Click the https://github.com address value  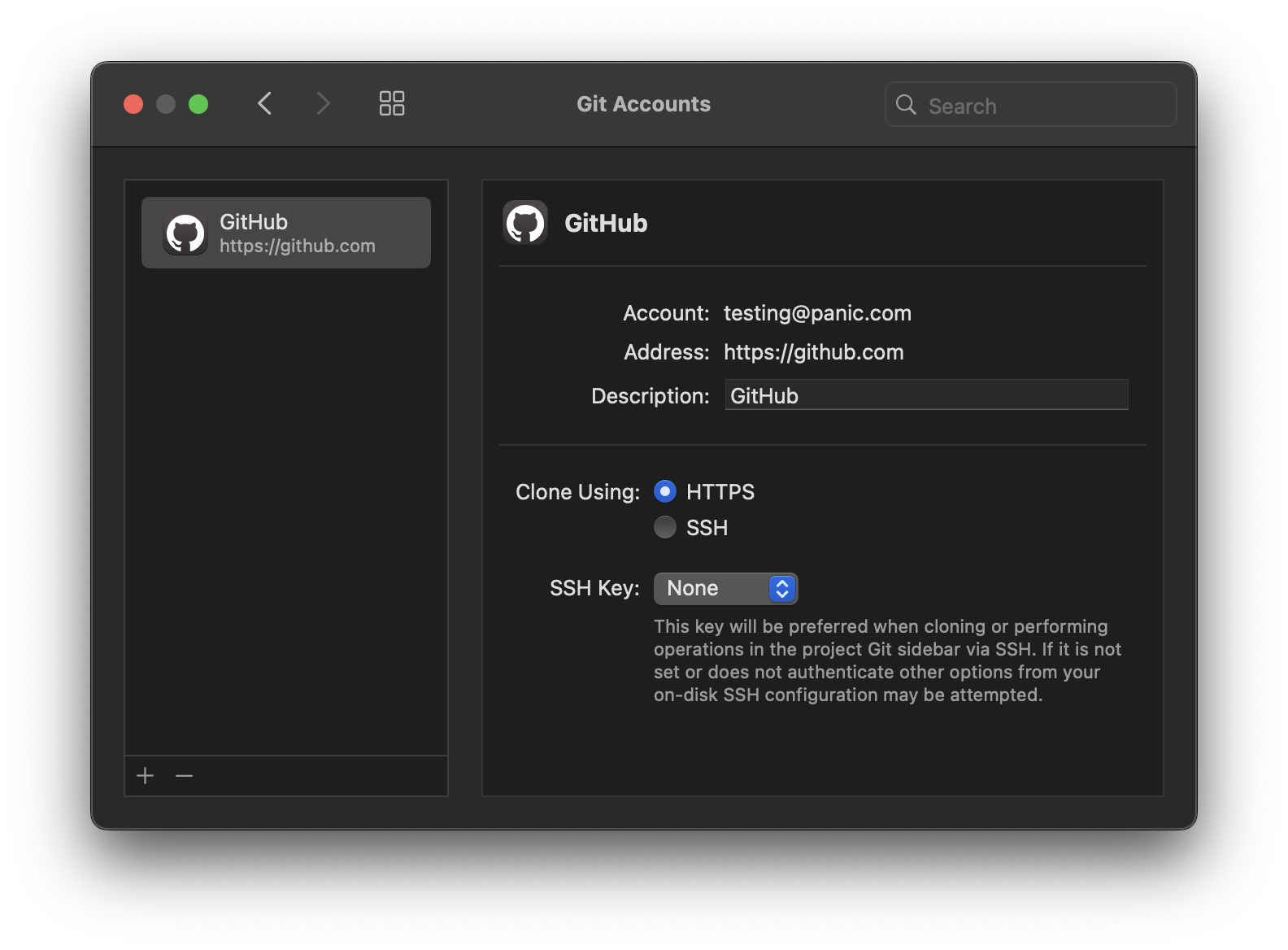coord(813,352)
